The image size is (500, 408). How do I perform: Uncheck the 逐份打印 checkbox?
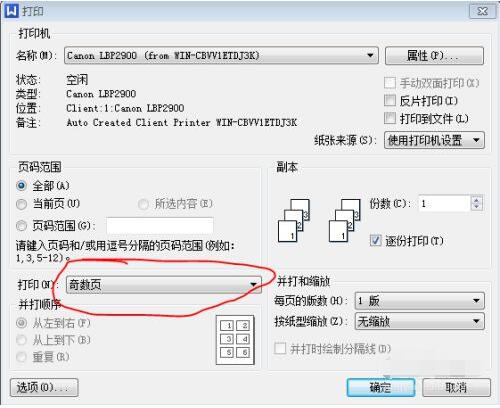pyautogui.click(x=375, y=240)
